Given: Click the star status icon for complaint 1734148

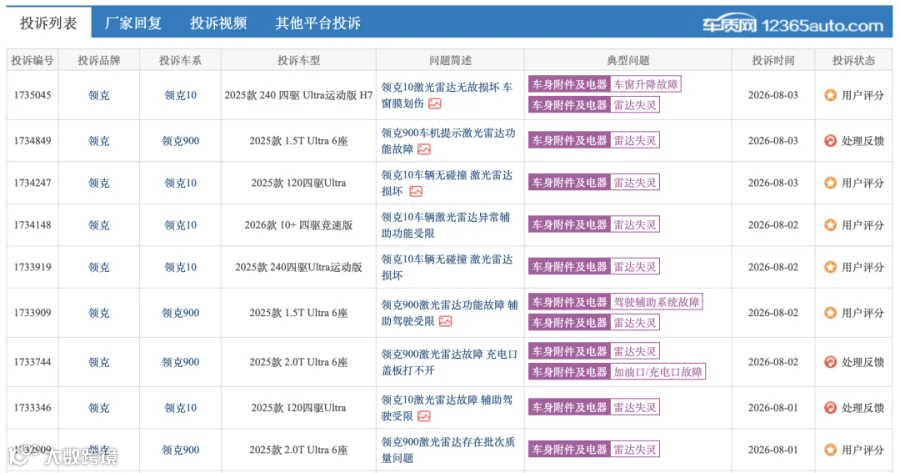Looking at the screenshot, I should 830,225.
